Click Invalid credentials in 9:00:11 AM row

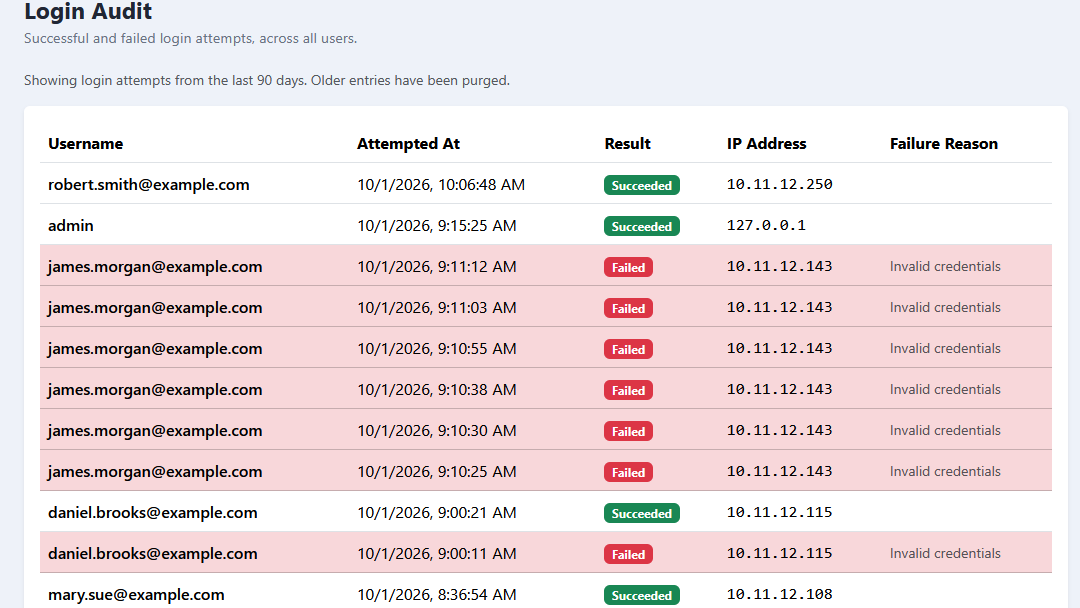[x=945, y=554]
